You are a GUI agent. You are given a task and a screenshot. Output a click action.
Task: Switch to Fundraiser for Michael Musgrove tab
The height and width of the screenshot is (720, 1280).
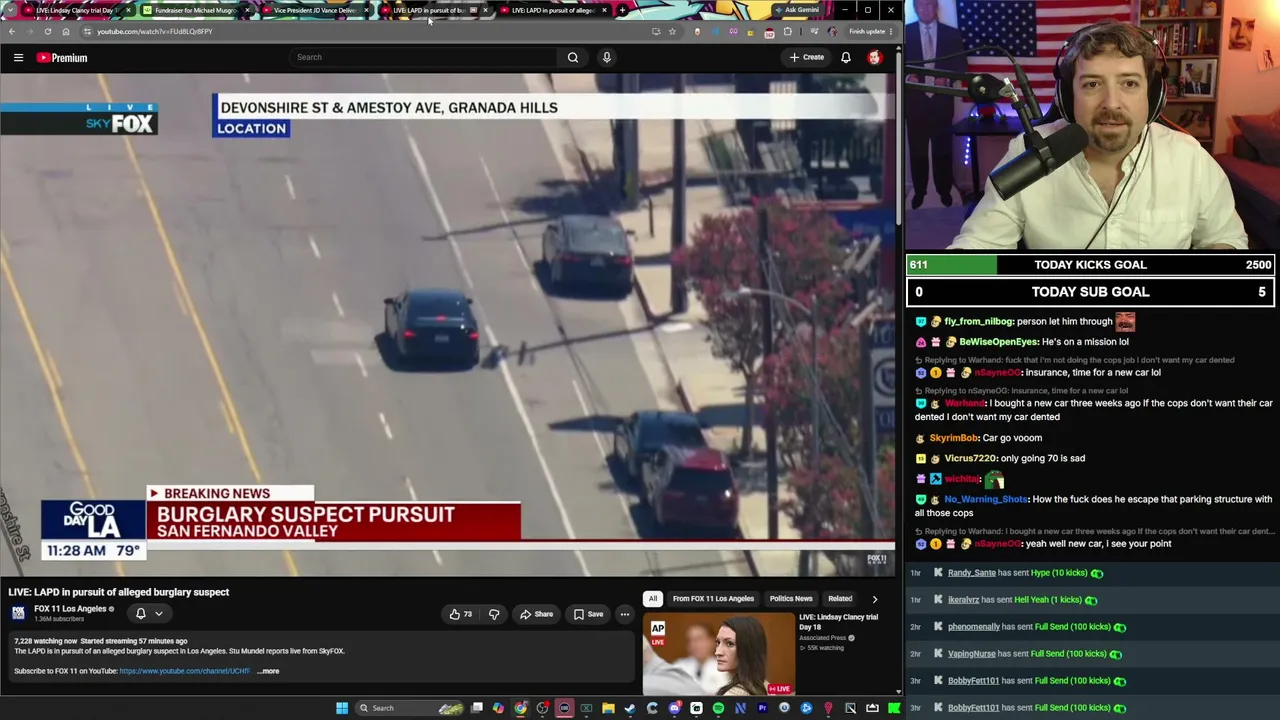tap(195, 10)
